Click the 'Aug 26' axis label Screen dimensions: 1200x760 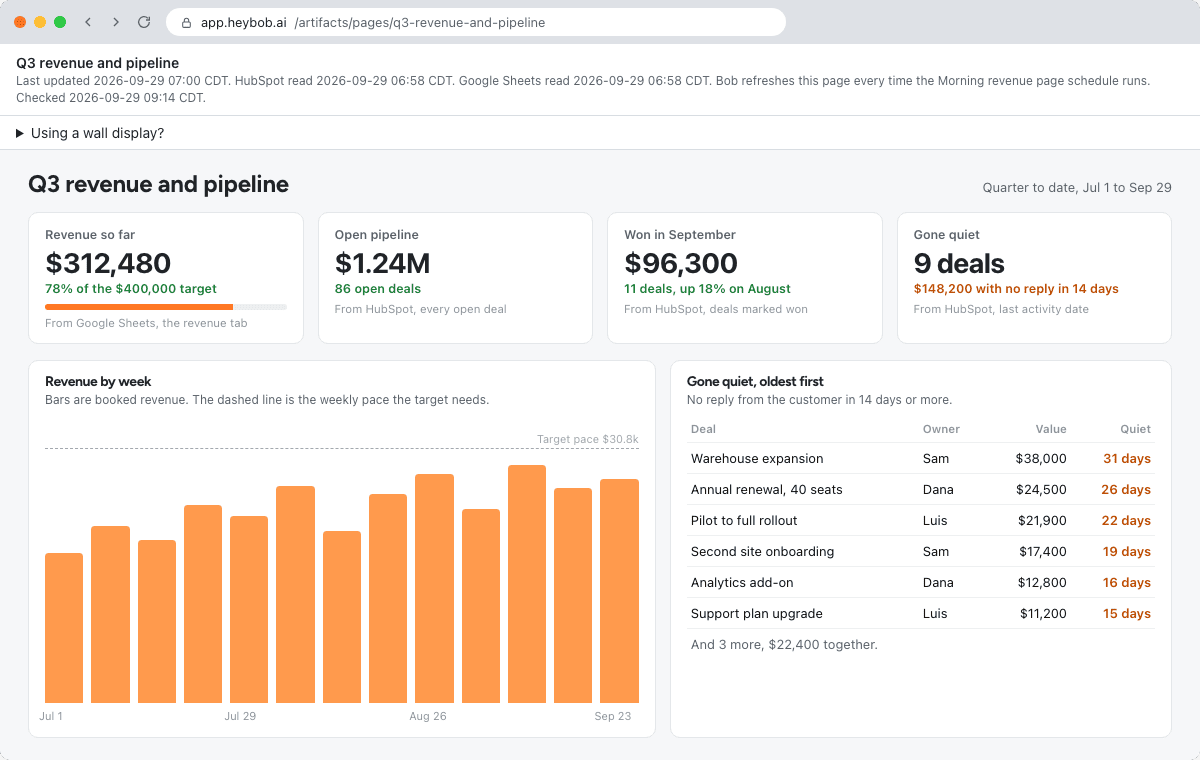pos(428,716)
